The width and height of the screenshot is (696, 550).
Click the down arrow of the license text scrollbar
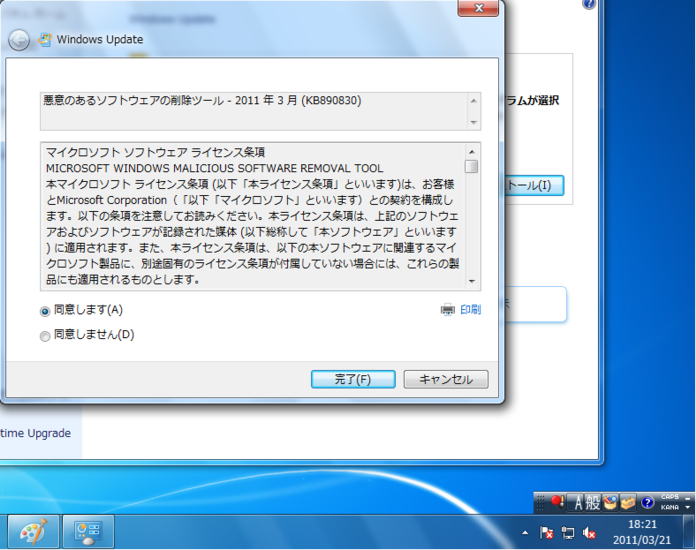click(472, 281)
